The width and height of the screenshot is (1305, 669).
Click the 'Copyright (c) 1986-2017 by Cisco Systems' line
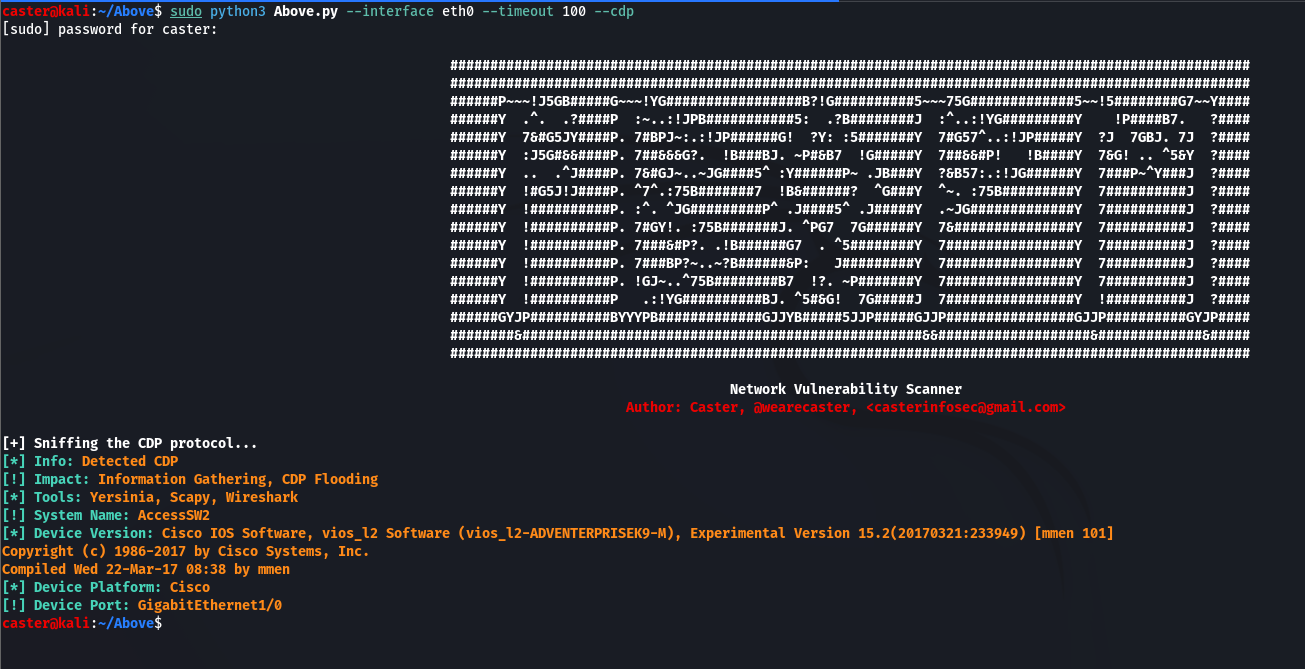pos(186,551)
